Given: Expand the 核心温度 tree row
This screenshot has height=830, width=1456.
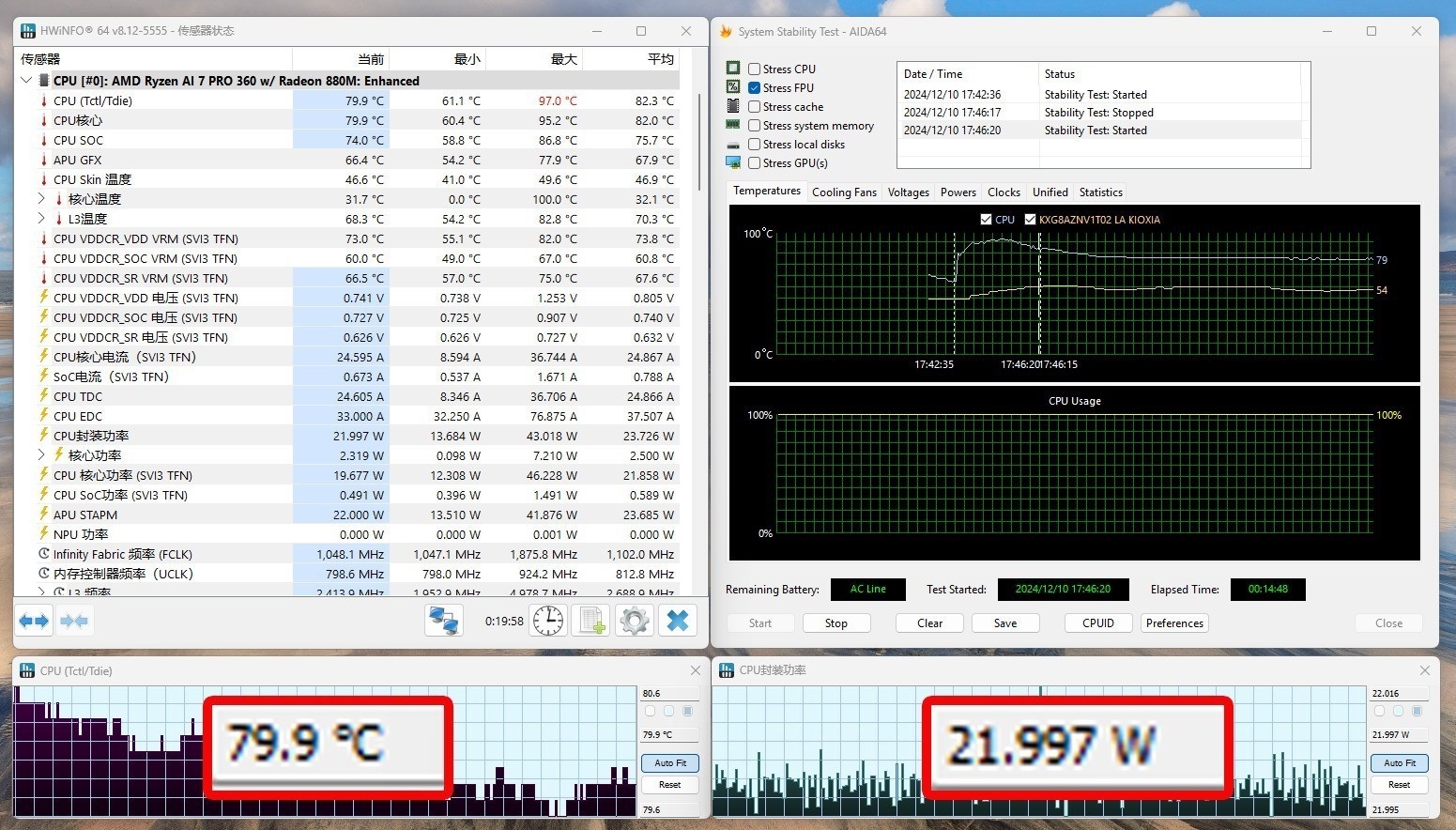Looking at the screenshot, I should (41, 199).
